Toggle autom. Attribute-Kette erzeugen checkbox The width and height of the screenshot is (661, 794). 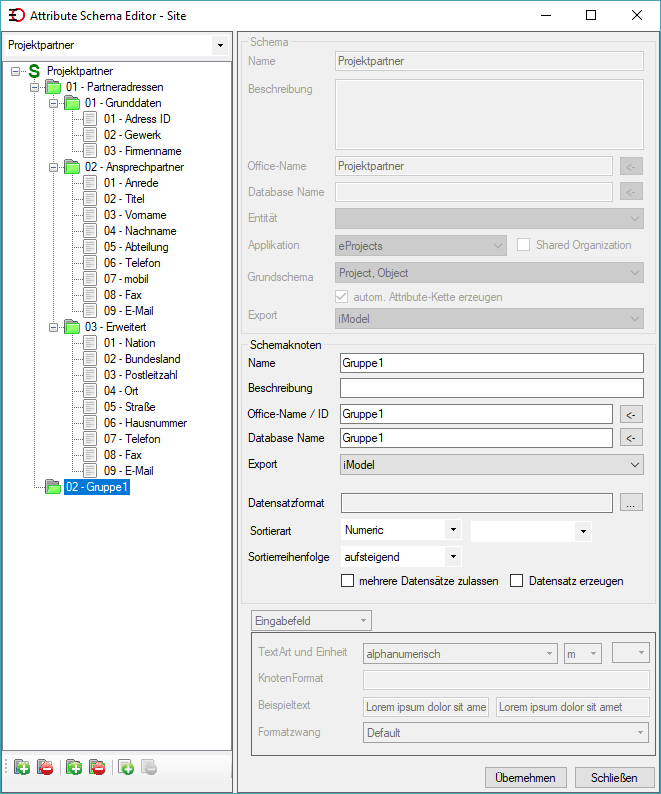tap(342, 297)
